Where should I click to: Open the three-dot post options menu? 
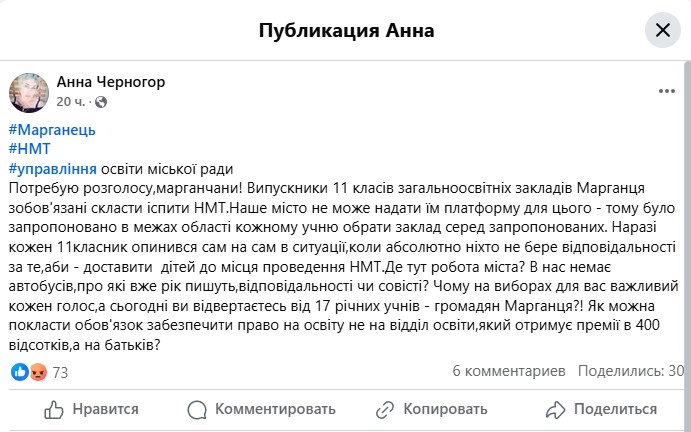667,91
